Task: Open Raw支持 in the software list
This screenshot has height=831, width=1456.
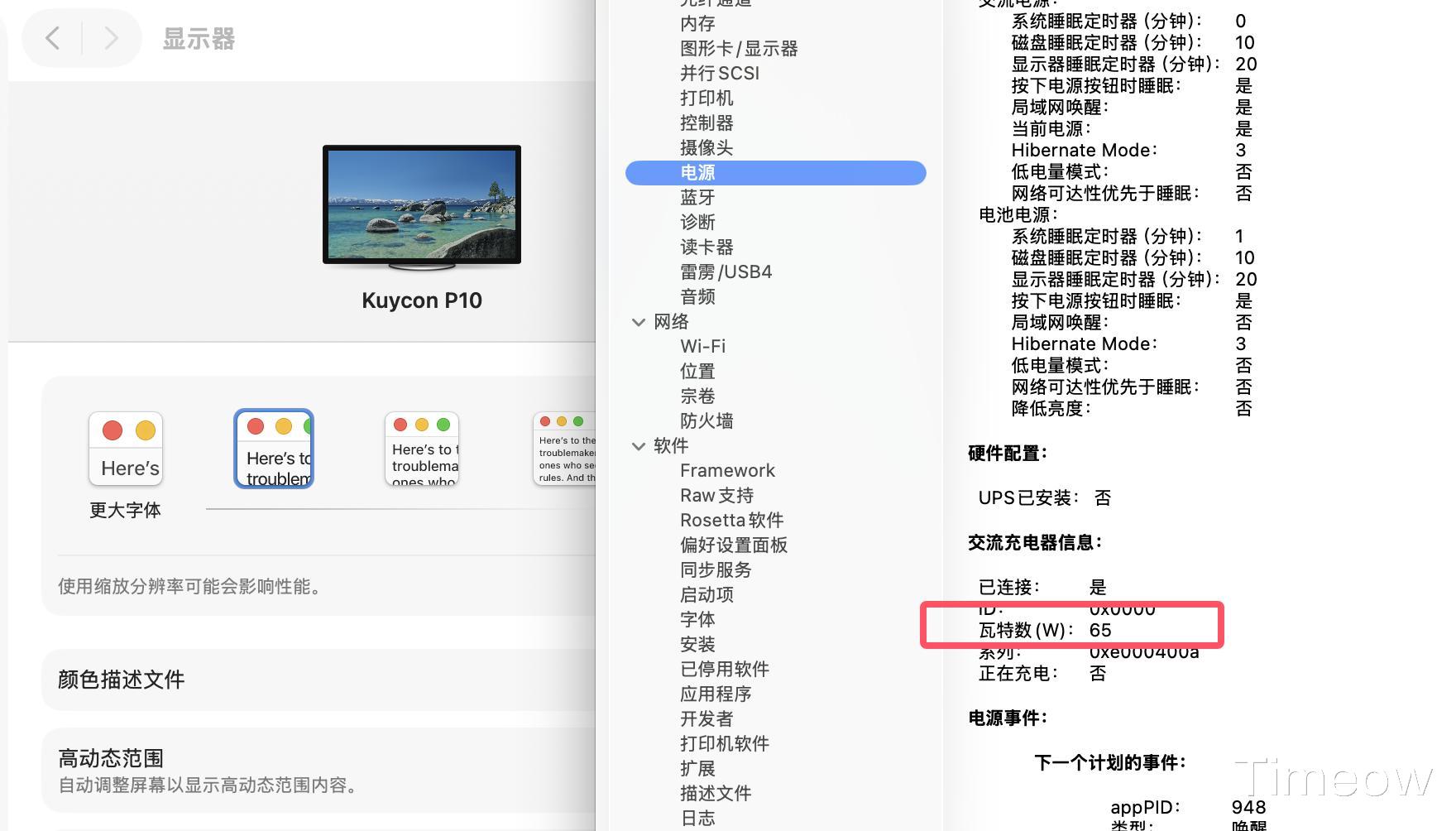Action: coord(716,496)
